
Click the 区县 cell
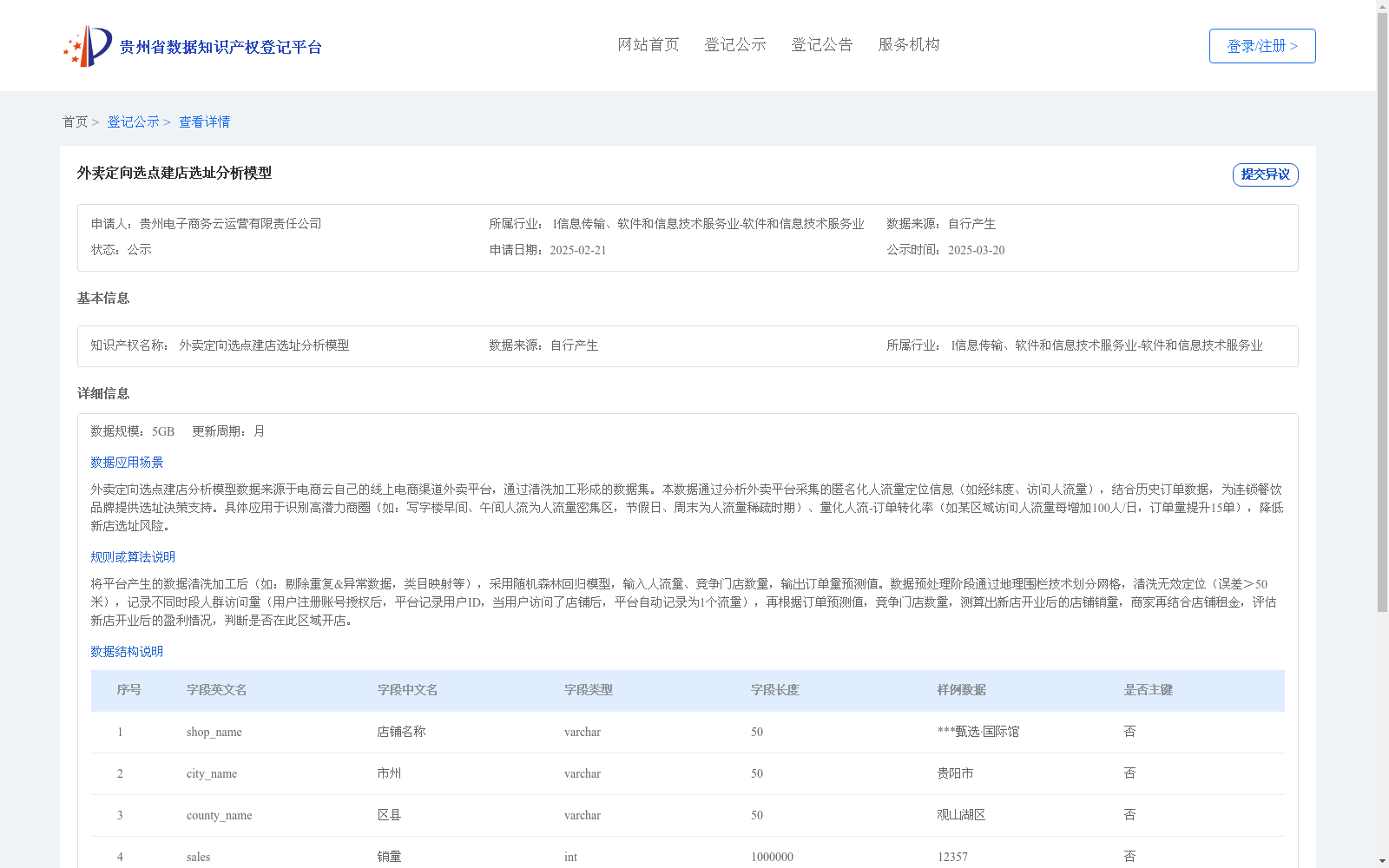[x=390, y=815]
